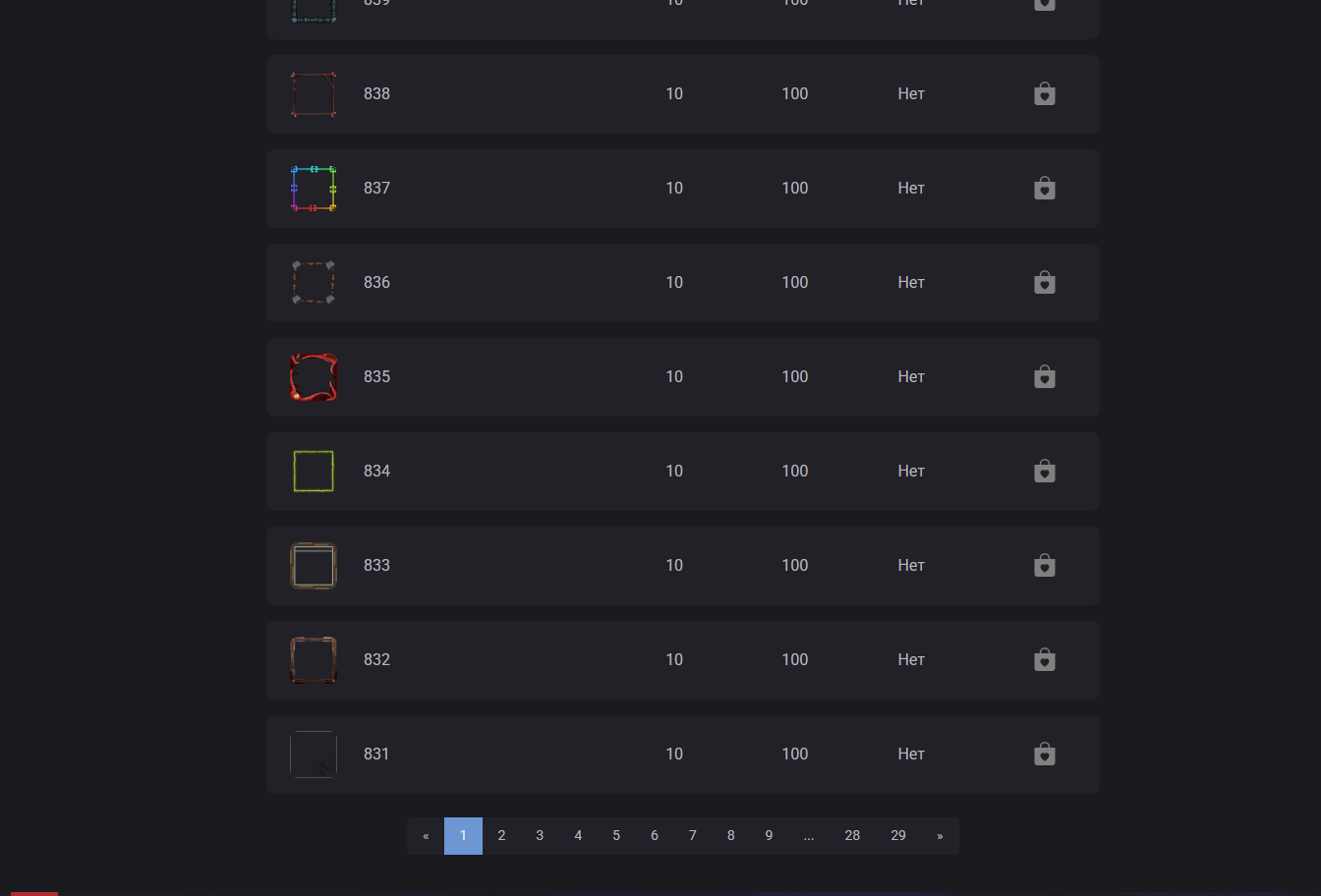Viewport: 1321px width, 896px height.
Task: Select the red swirl frame 835 preview
Action: pyautogui.click(x=314, y=377)
